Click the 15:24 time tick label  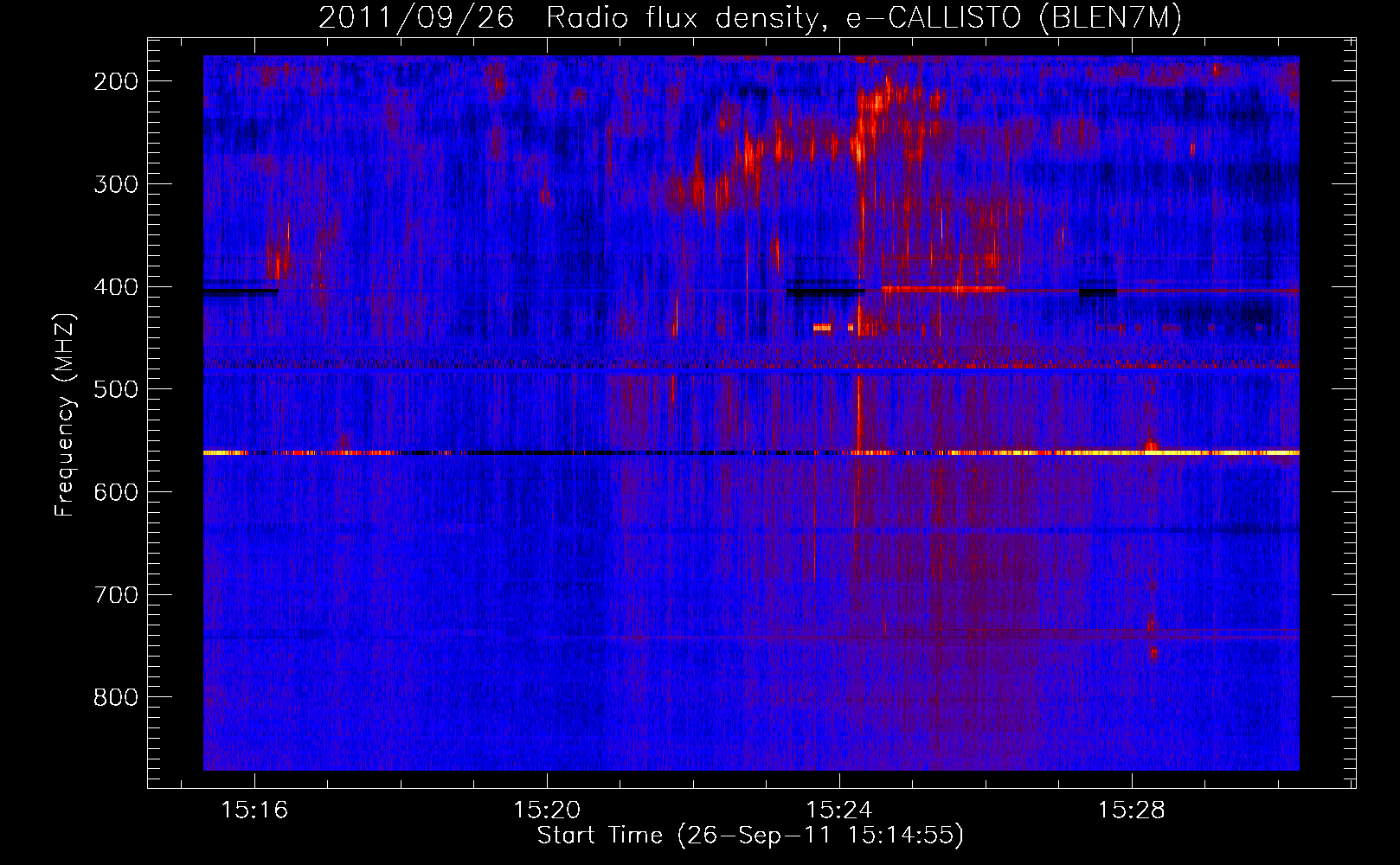coord(839,811)
